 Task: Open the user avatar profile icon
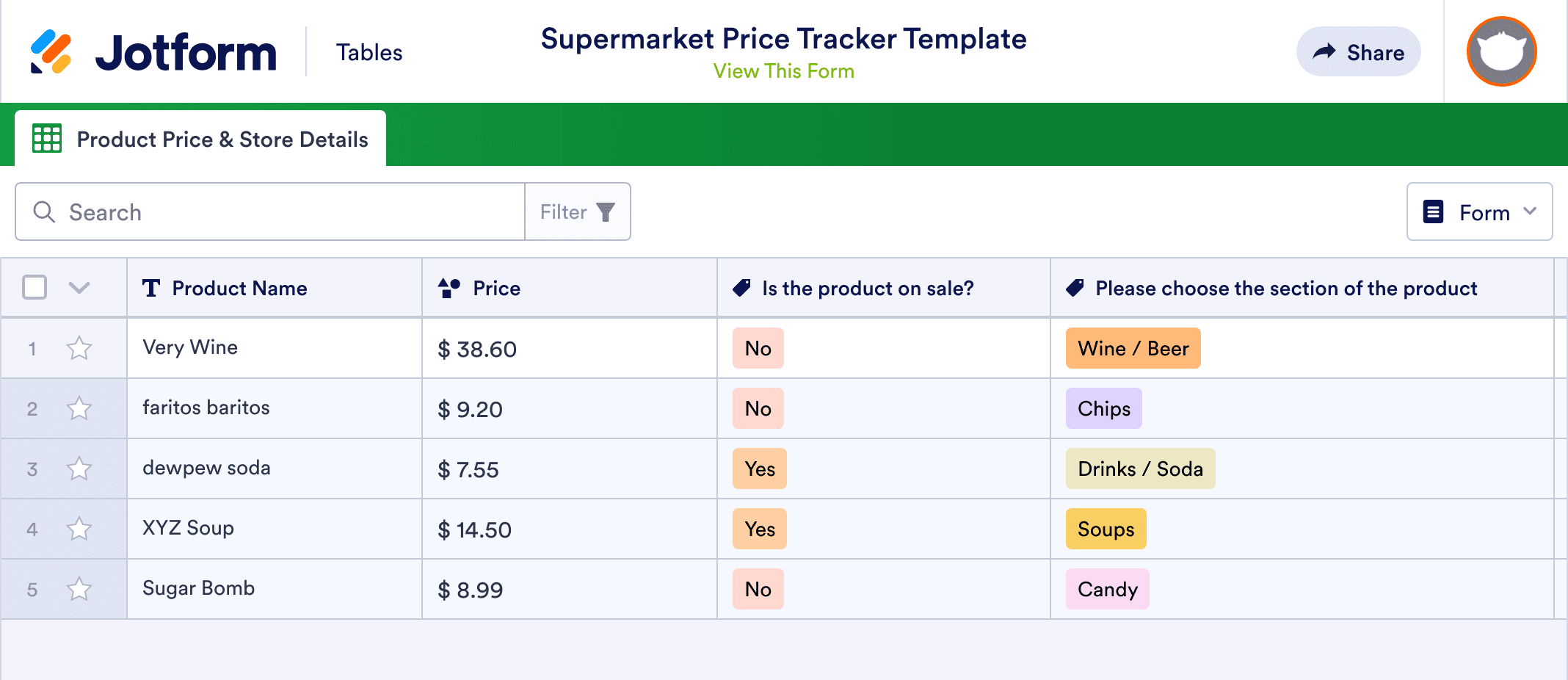[x=1501, y=51]
